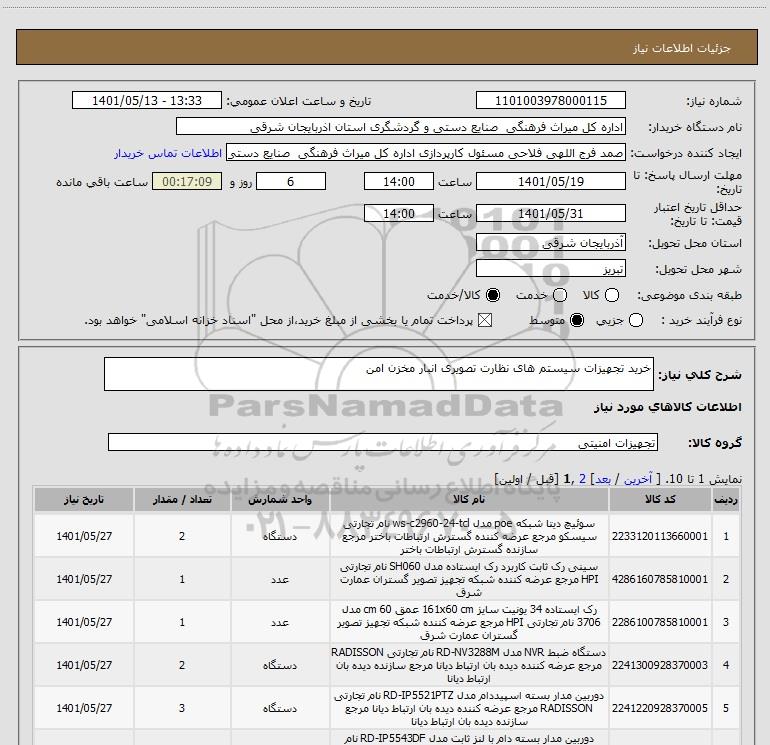Select the جزیی purchase type radio
Image resolution: width=770 pixels, height=745 pixels.
(x=636, y=320)
